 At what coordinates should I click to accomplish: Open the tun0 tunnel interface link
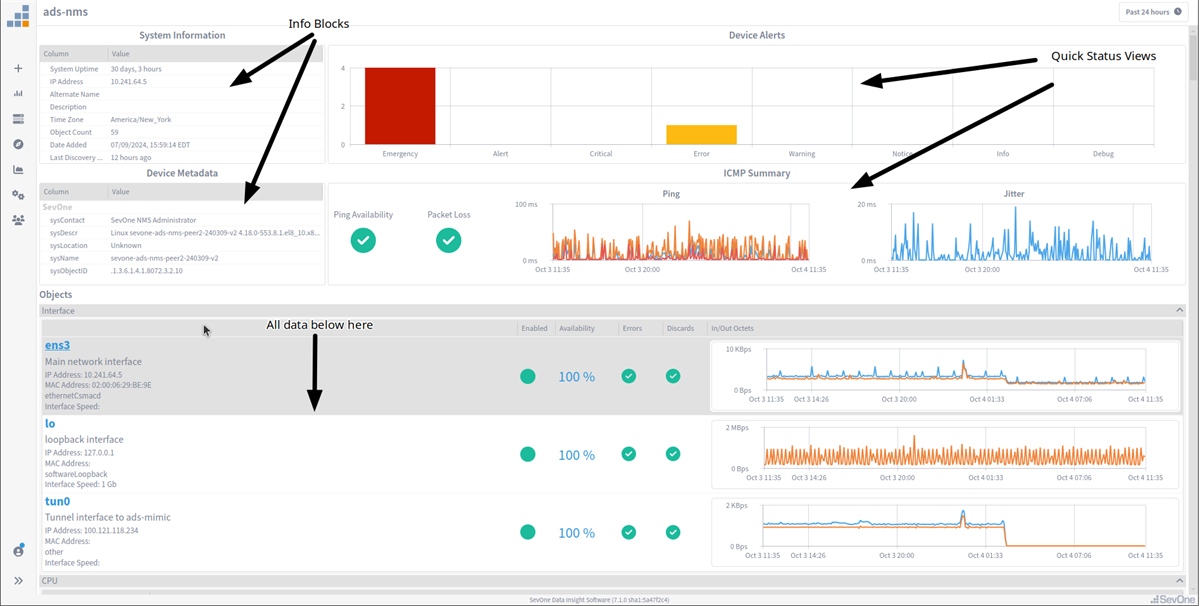coord(57,501)
